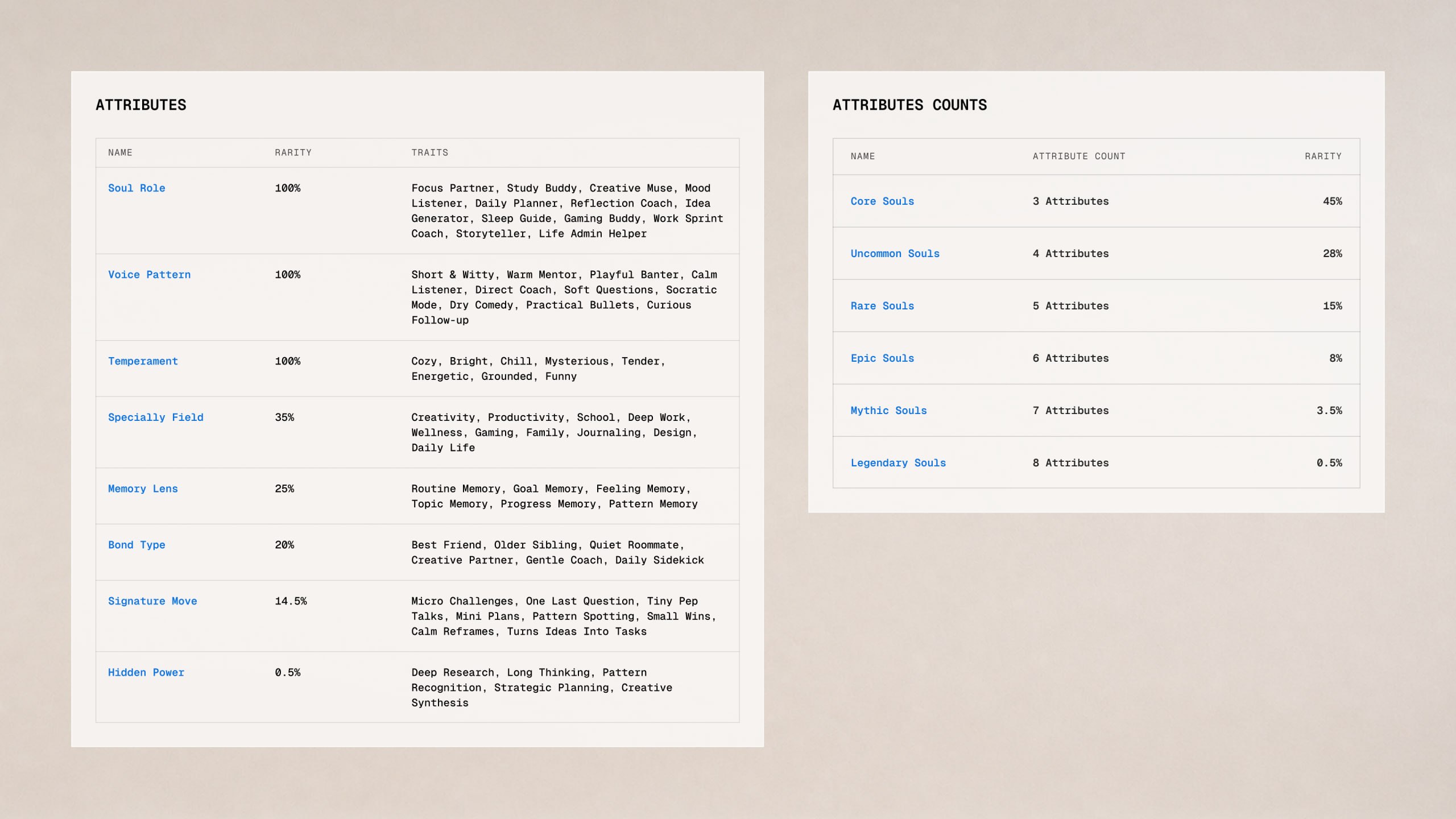Select the Uncommon Souls link
The image size is (1456, 819).
[895, 254]
